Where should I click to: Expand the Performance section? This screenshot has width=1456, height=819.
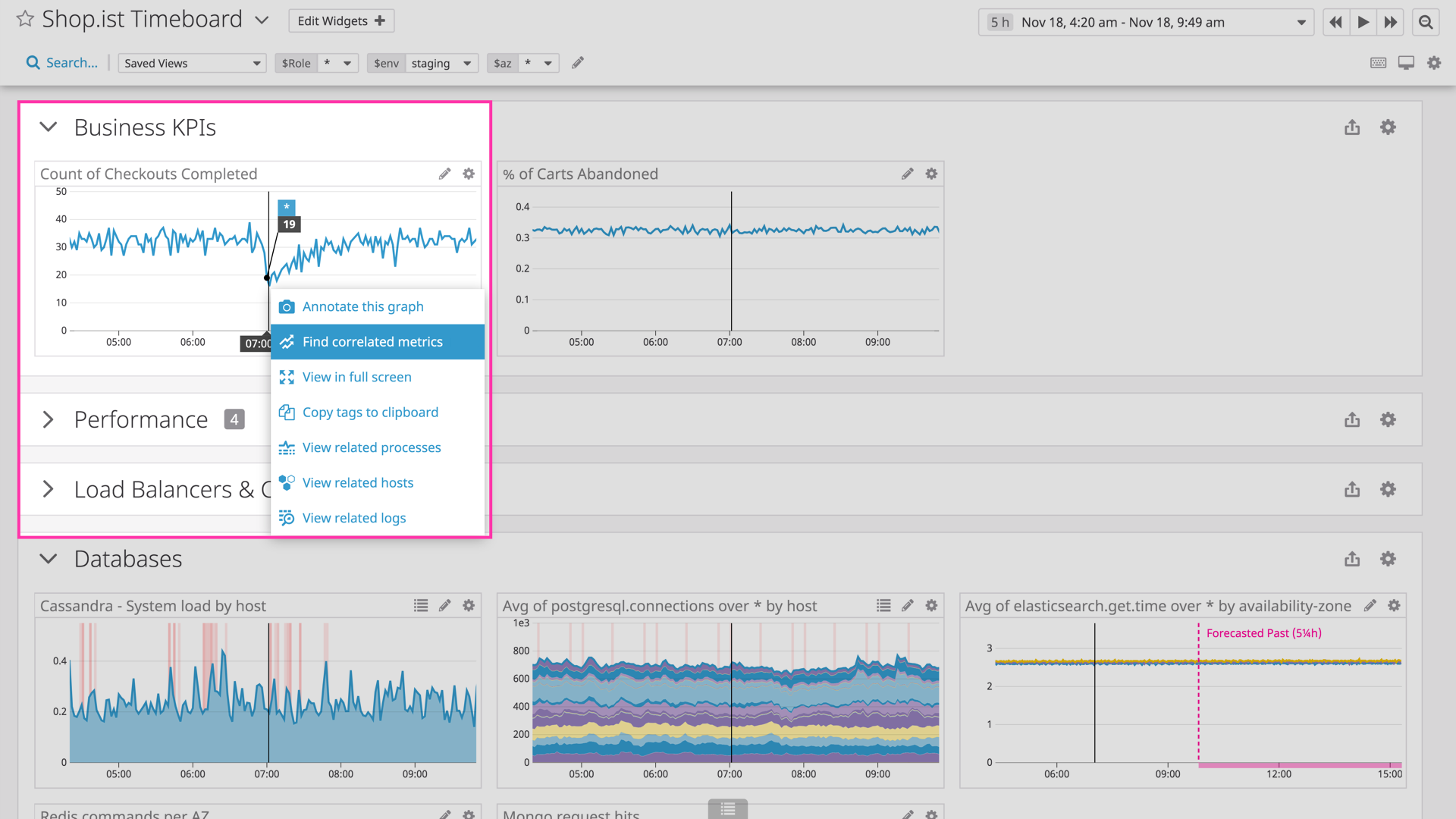pyautogui.click(x=49, y=419)
